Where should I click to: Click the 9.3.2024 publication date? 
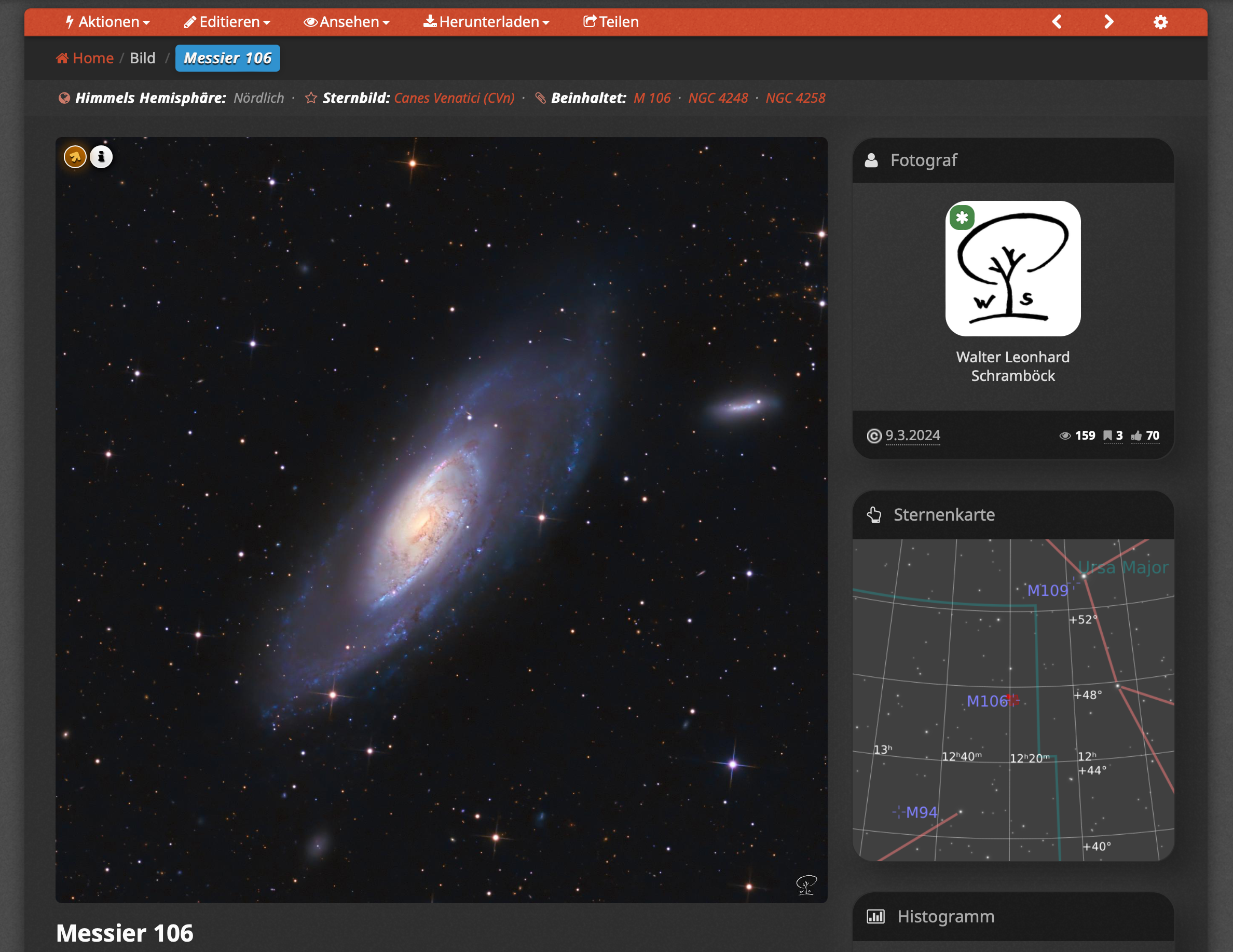click(912, 436)
